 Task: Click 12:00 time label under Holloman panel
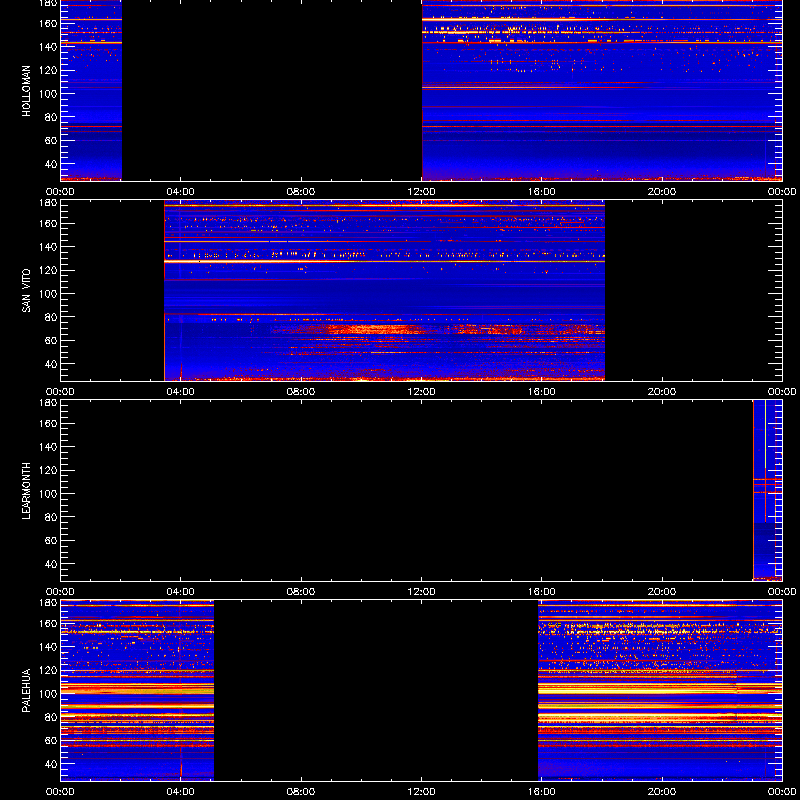tap(421, 192)
